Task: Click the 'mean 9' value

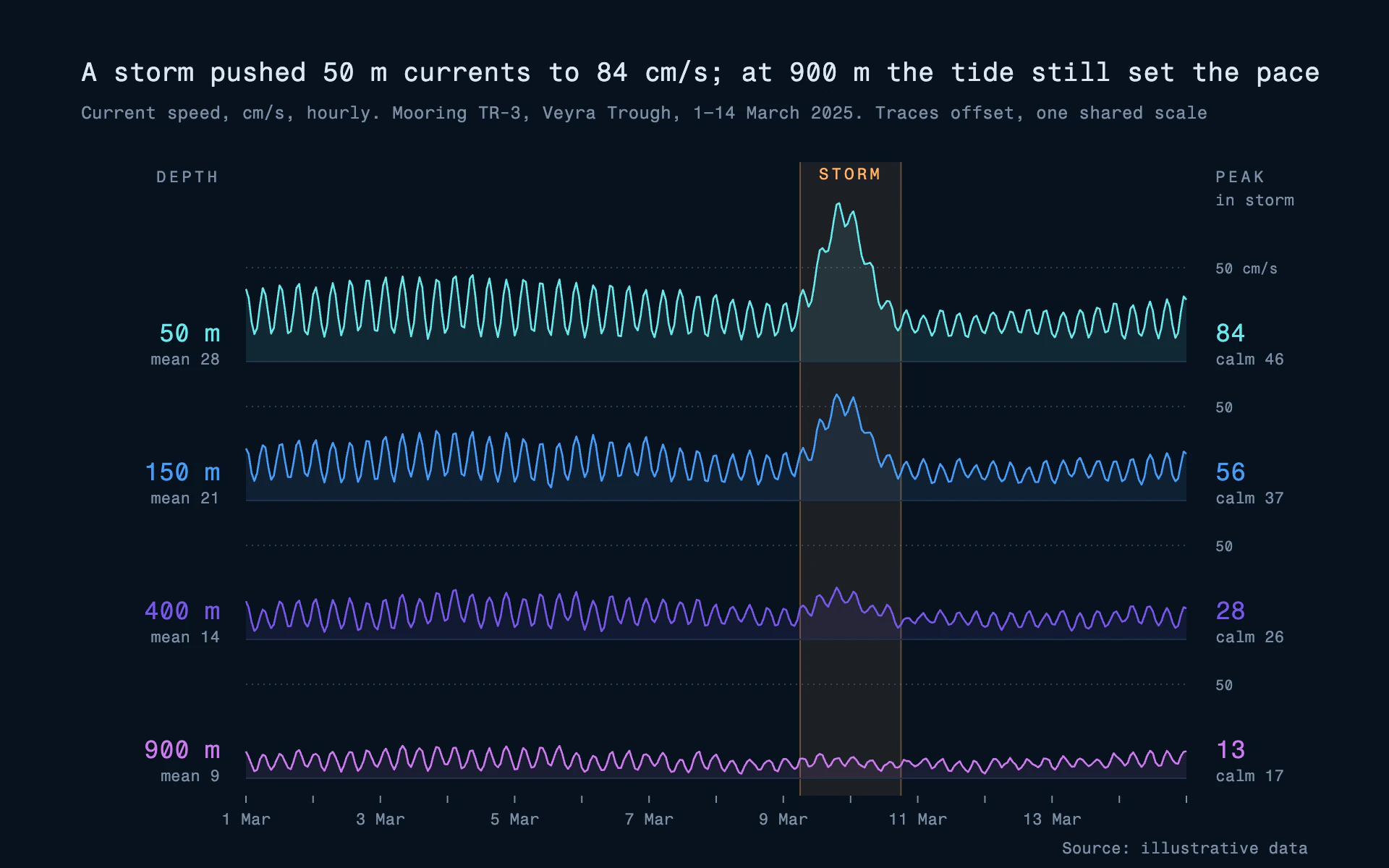Action: pos(190,776)
